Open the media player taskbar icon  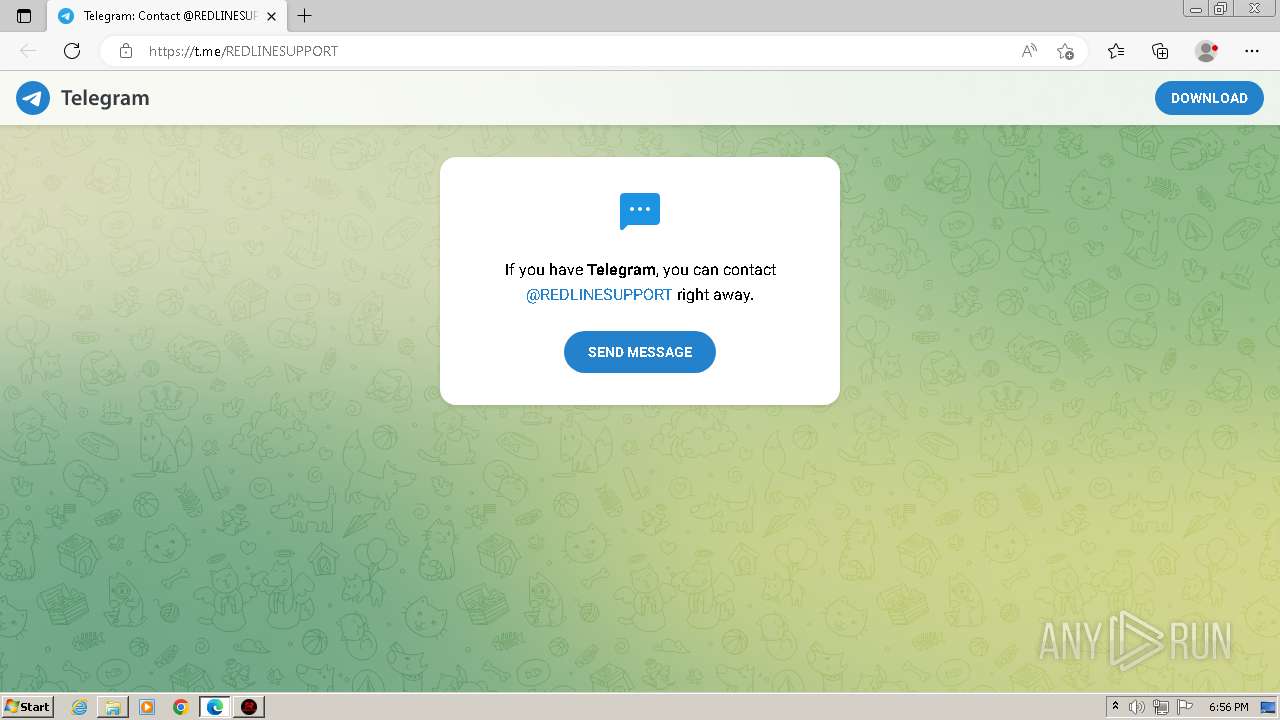click(147, 707)
